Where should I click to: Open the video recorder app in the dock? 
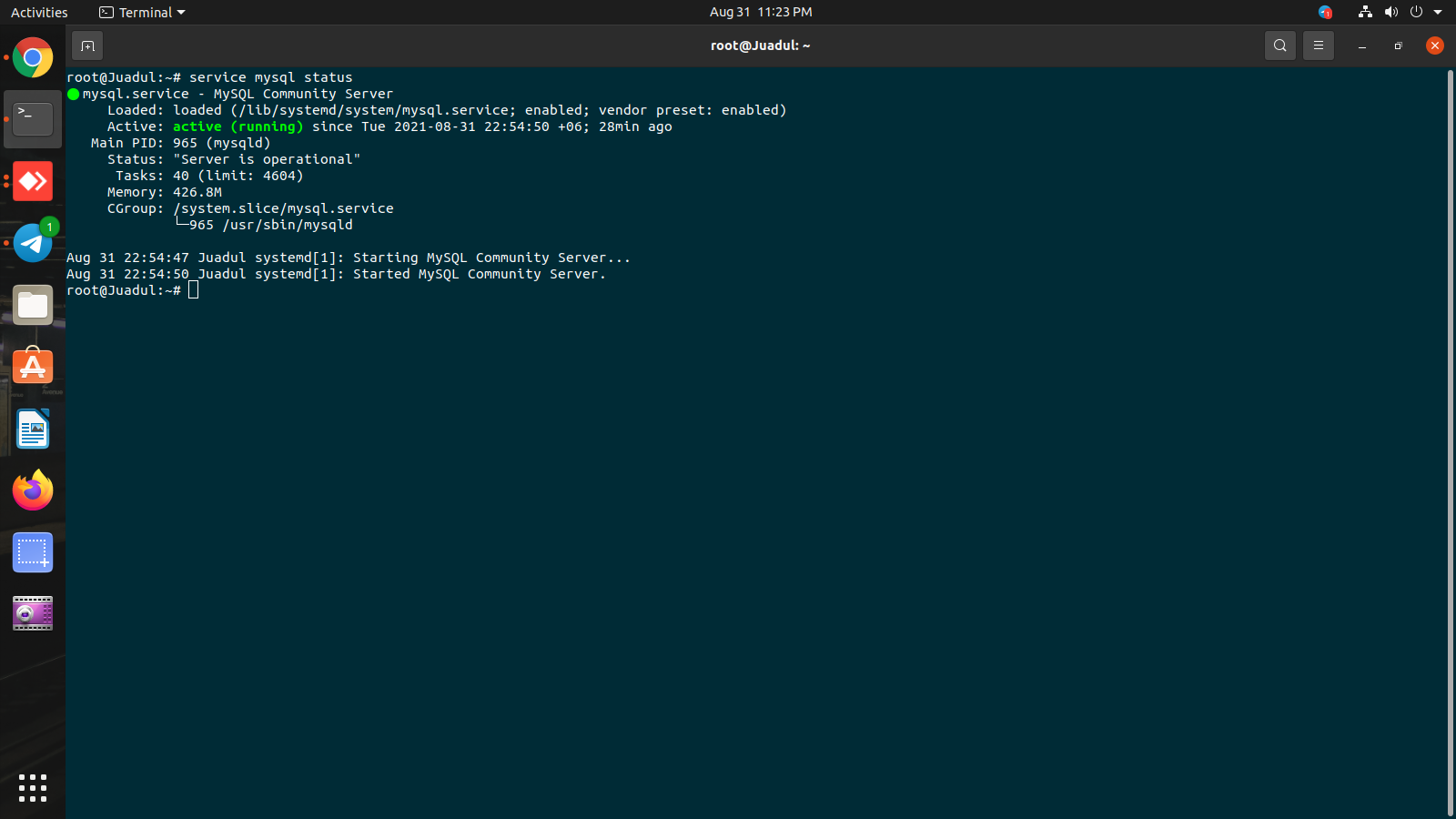[33, 613]
